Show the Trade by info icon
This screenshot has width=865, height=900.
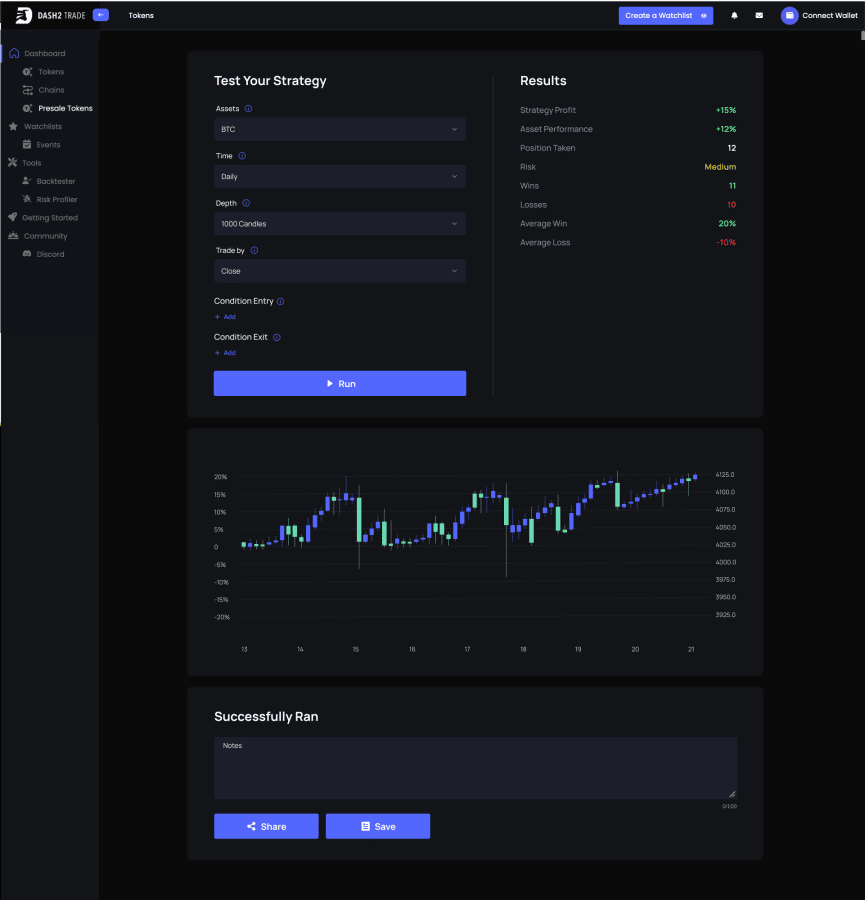(254, 250)
